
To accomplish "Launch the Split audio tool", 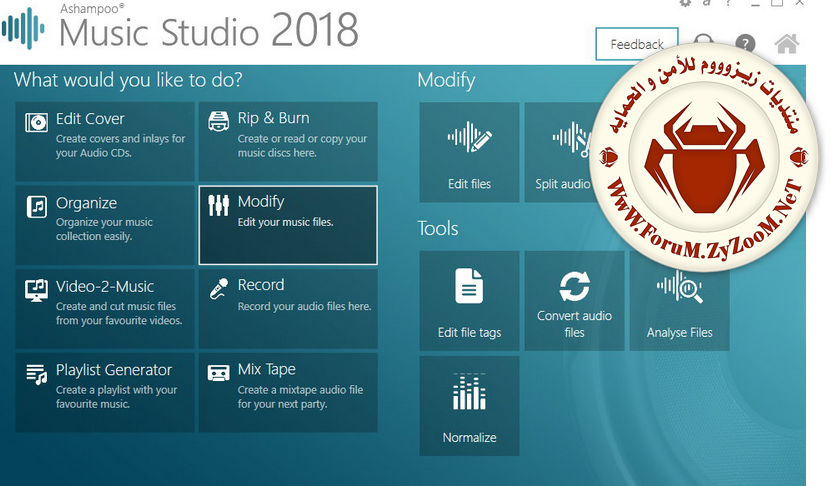I will pyautogui.click(x=562, y=152).
